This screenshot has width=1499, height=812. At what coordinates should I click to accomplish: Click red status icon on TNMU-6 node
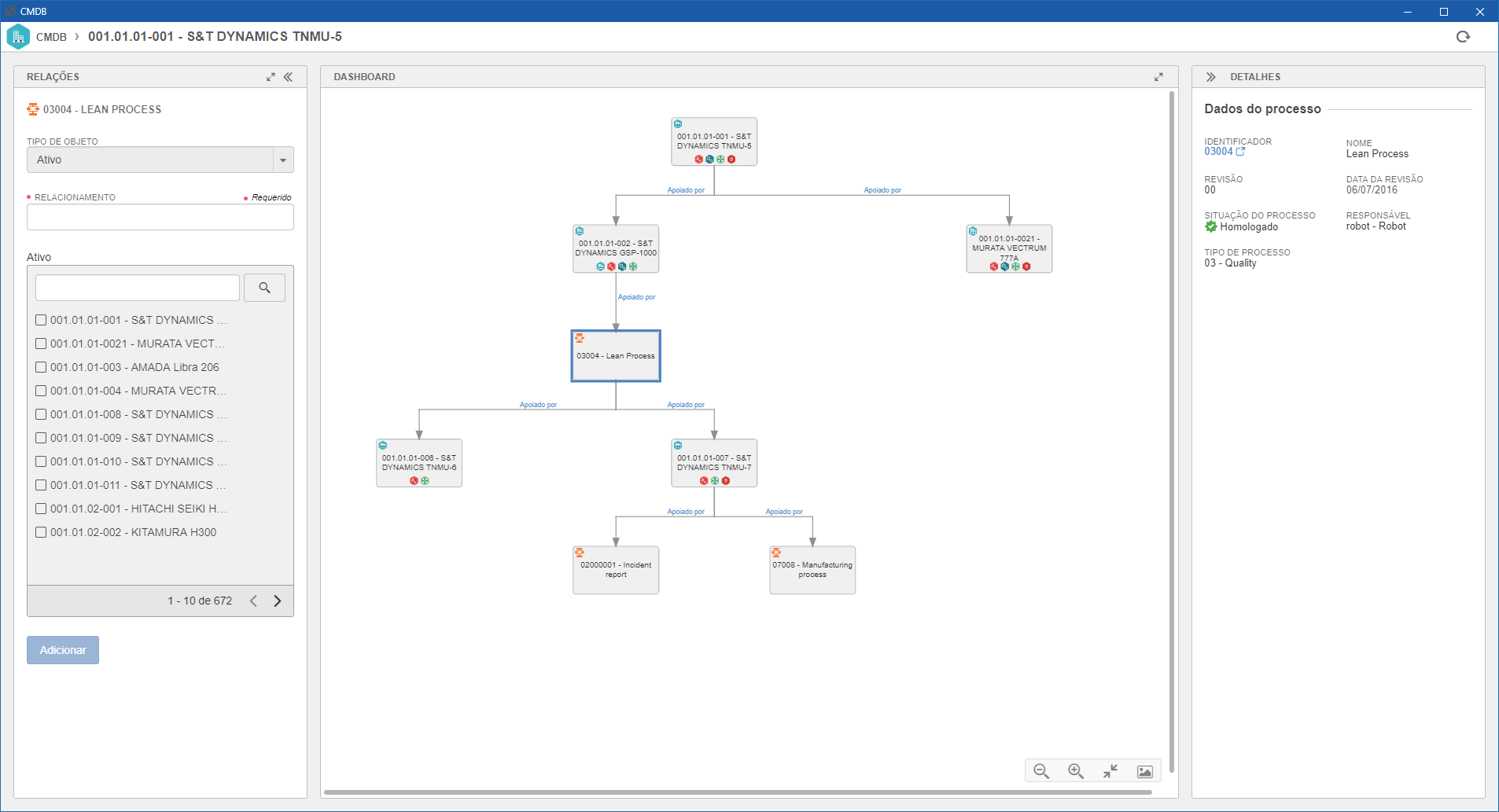click(x=414, y=481)
